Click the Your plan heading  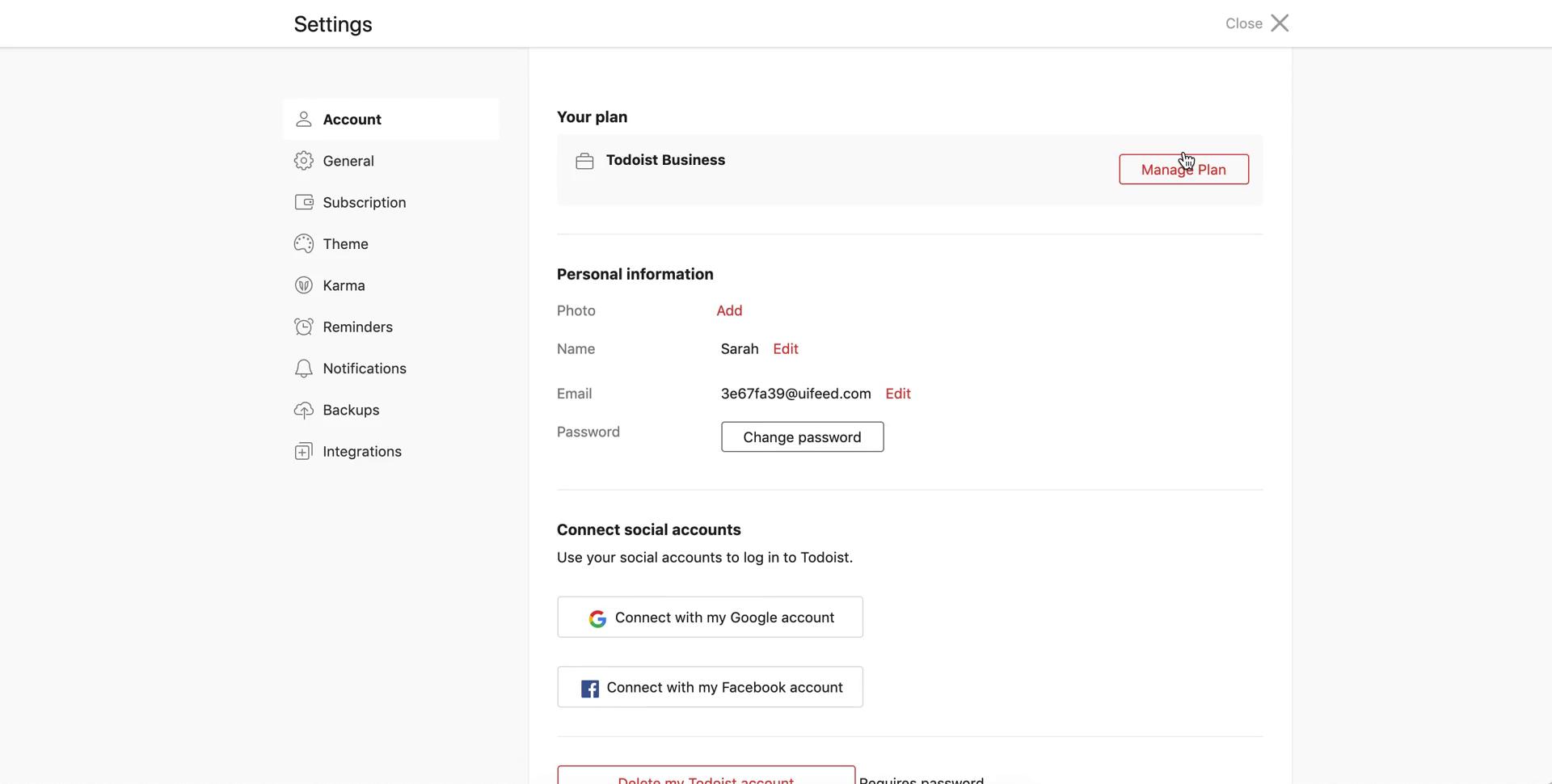tap(592, 117)
